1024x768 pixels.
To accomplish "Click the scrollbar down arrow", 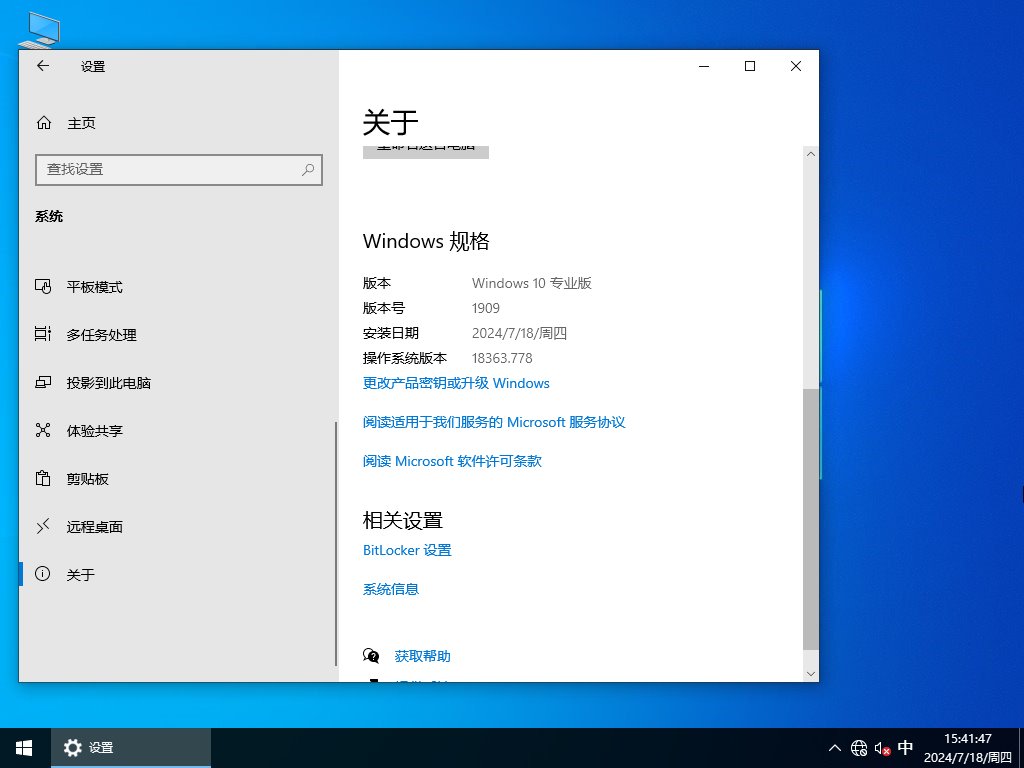I will pyautogui.click(x=811, y=672).
